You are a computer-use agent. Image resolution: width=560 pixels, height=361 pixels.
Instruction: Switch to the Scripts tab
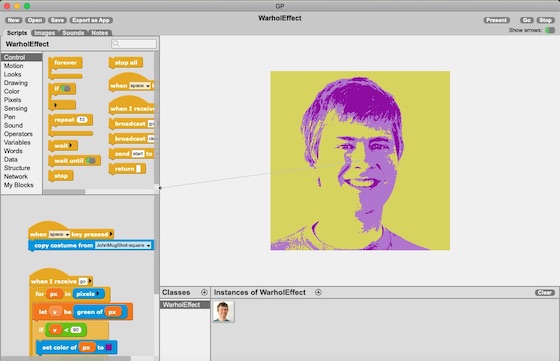(x=17, y=32)
